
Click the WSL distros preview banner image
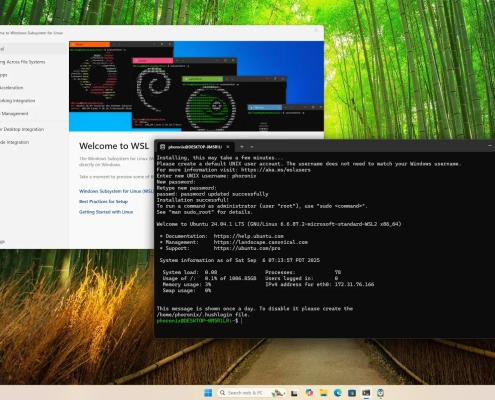click(x=196, y=86)
